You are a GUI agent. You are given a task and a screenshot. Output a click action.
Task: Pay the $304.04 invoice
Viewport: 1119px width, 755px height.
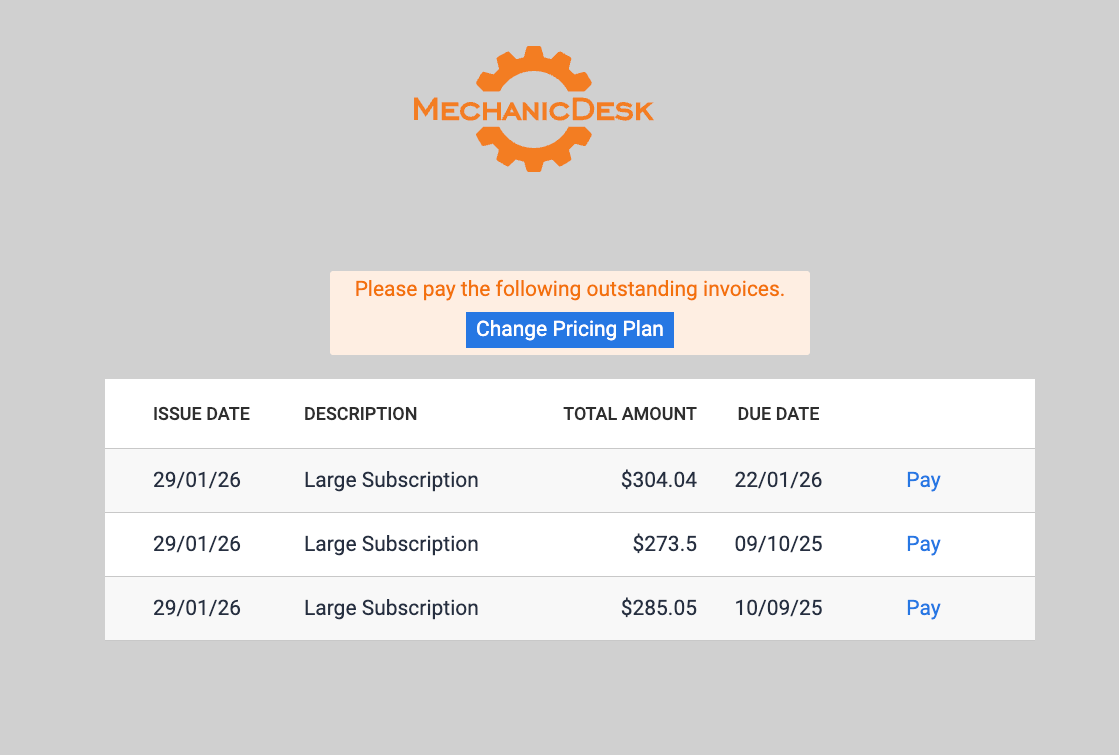click(922, 480)
